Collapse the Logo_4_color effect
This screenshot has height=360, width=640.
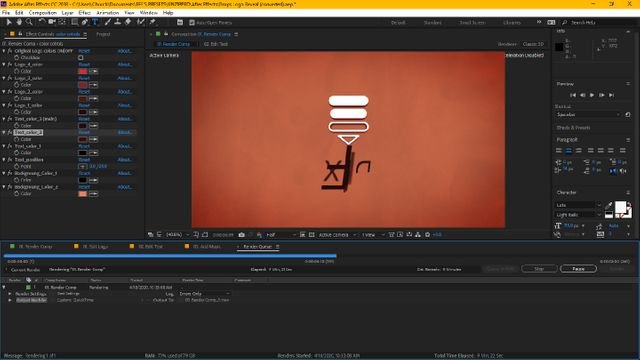click(4, 64)
